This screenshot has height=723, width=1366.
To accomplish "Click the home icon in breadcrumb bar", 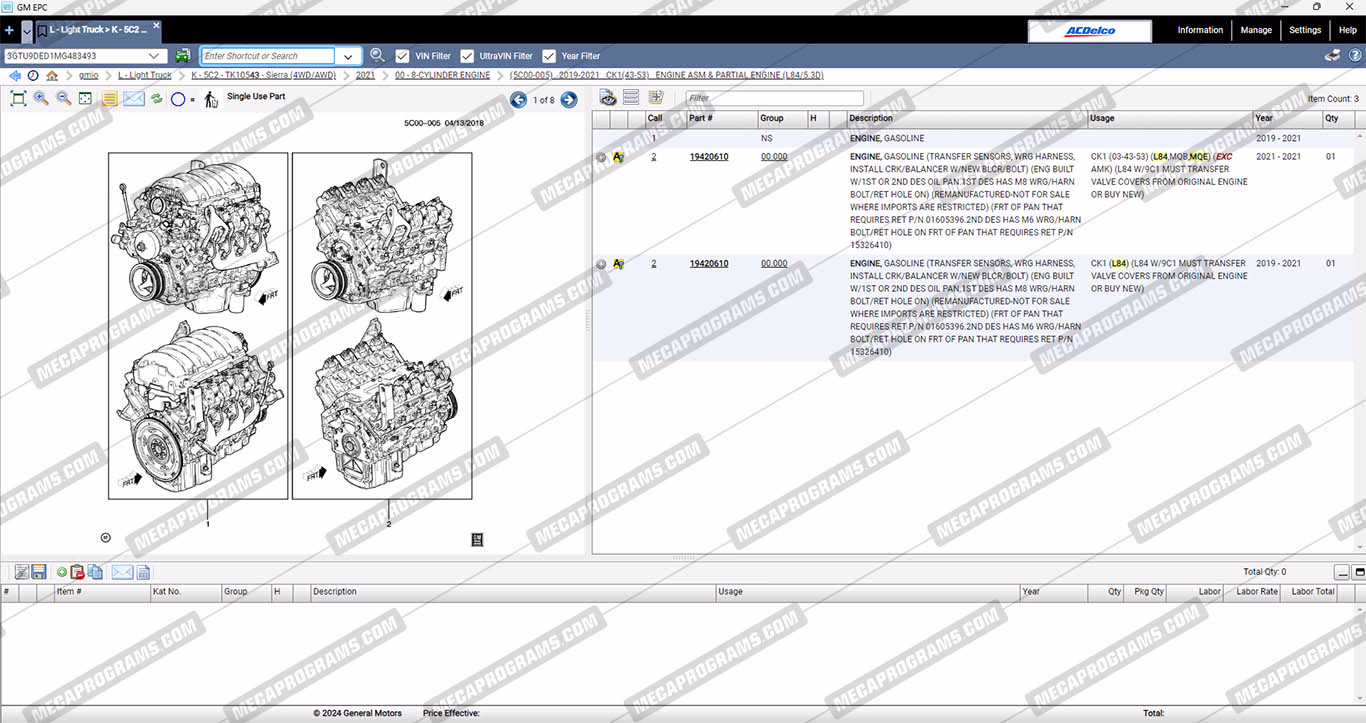I will [52, 75].
